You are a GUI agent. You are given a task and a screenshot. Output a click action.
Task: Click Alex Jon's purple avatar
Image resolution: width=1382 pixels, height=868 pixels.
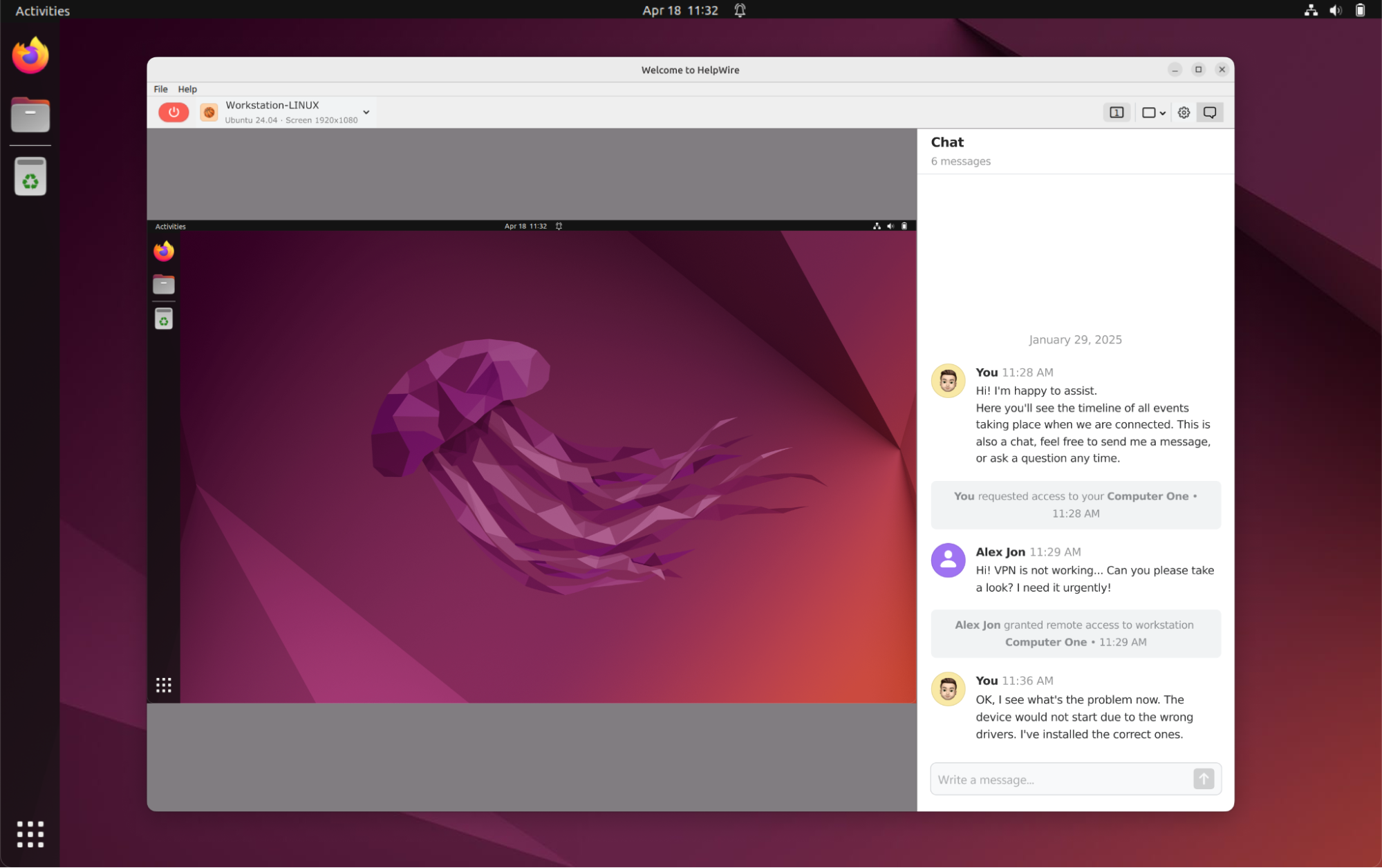point(948,560)
